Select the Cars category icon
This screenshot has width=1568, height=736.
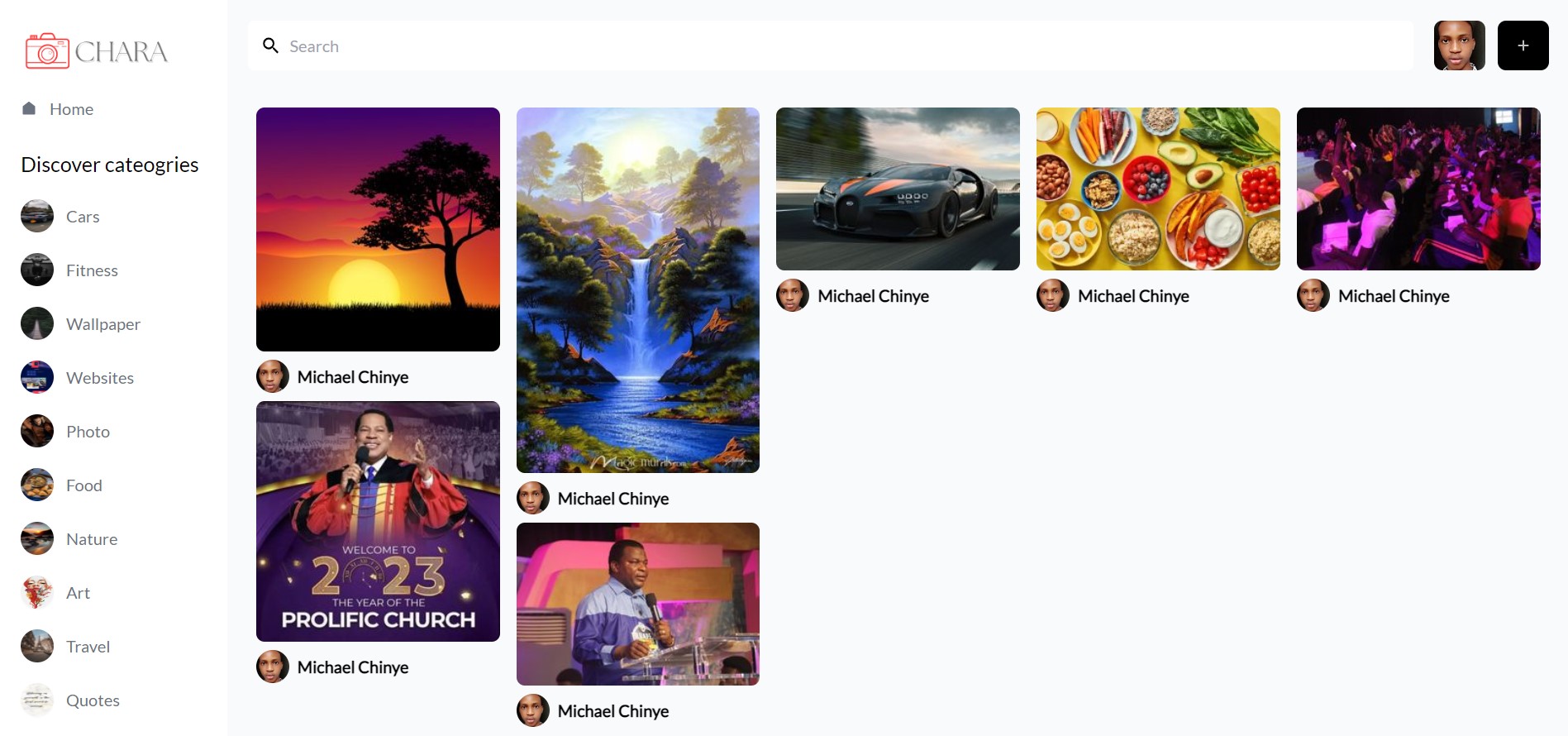[x=37, y=217]
